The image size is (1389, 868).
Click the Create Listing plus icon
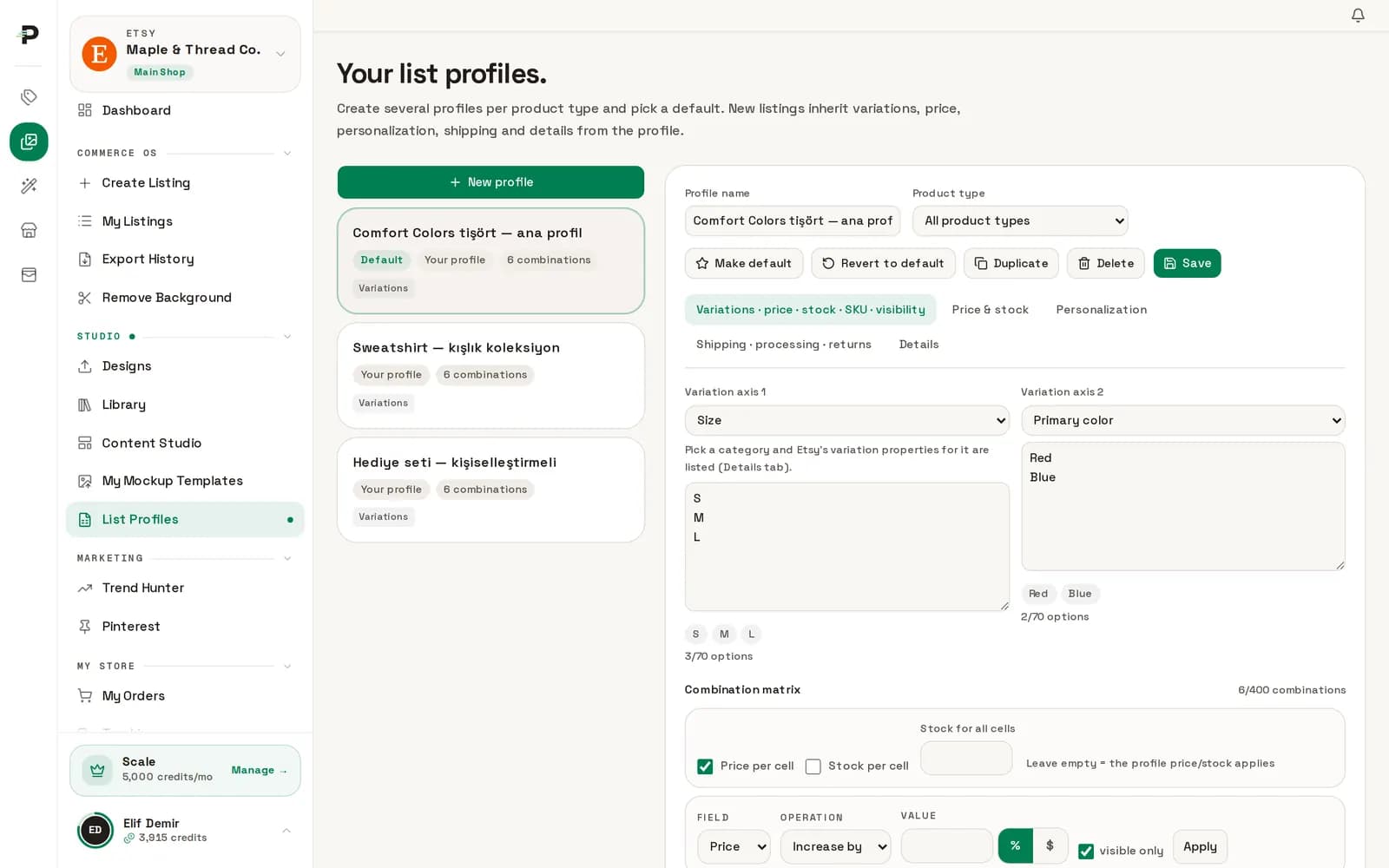[x=84, y=183]
